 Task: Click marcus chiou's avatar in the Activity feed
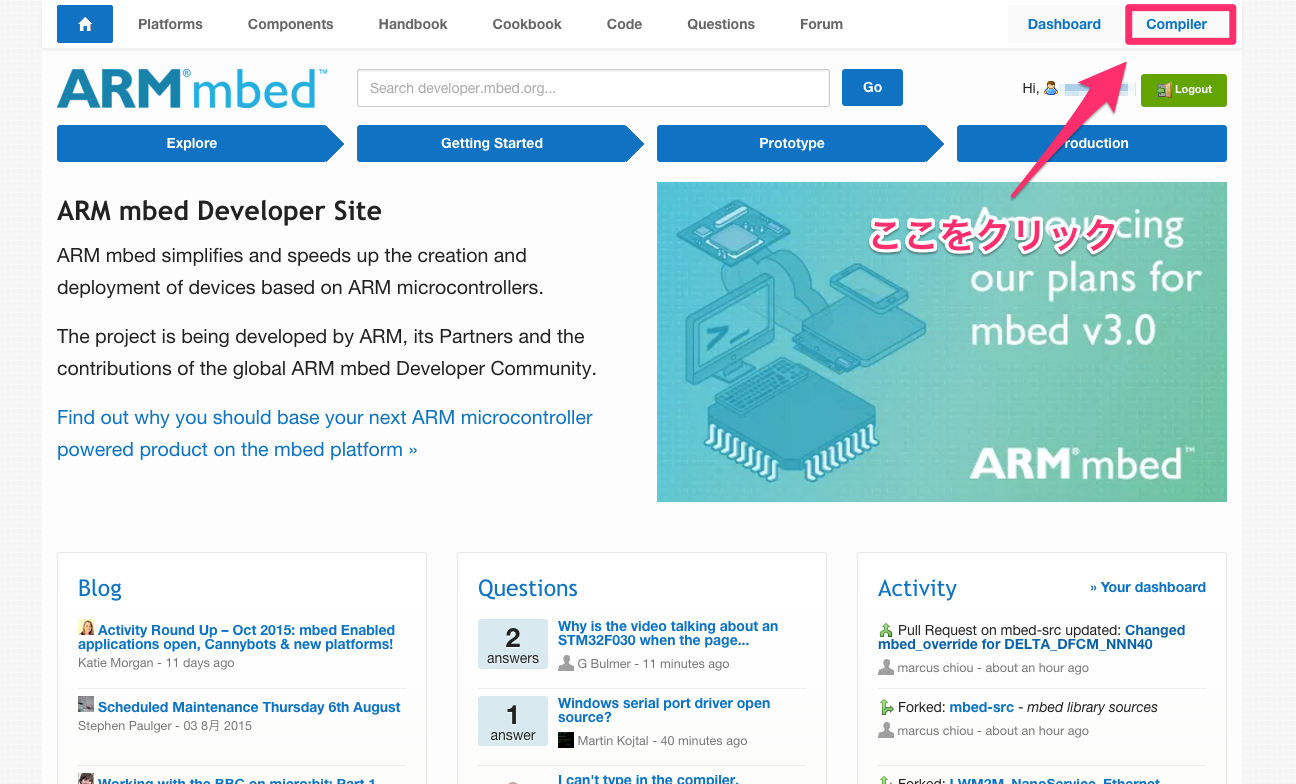click(885, 667)
